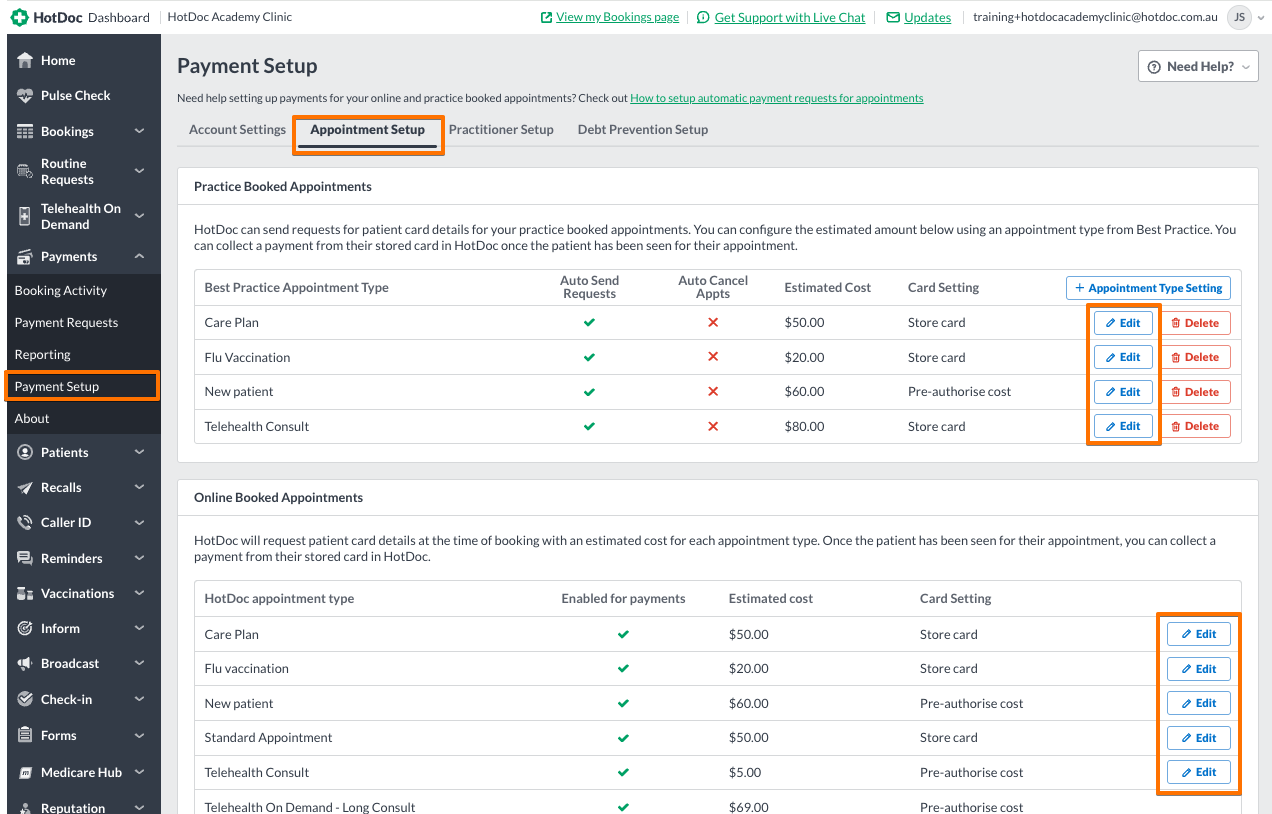Expand the Telehealth On Demand chevron
This screenshot has height=814, width=1272.
tap(140, 216)
